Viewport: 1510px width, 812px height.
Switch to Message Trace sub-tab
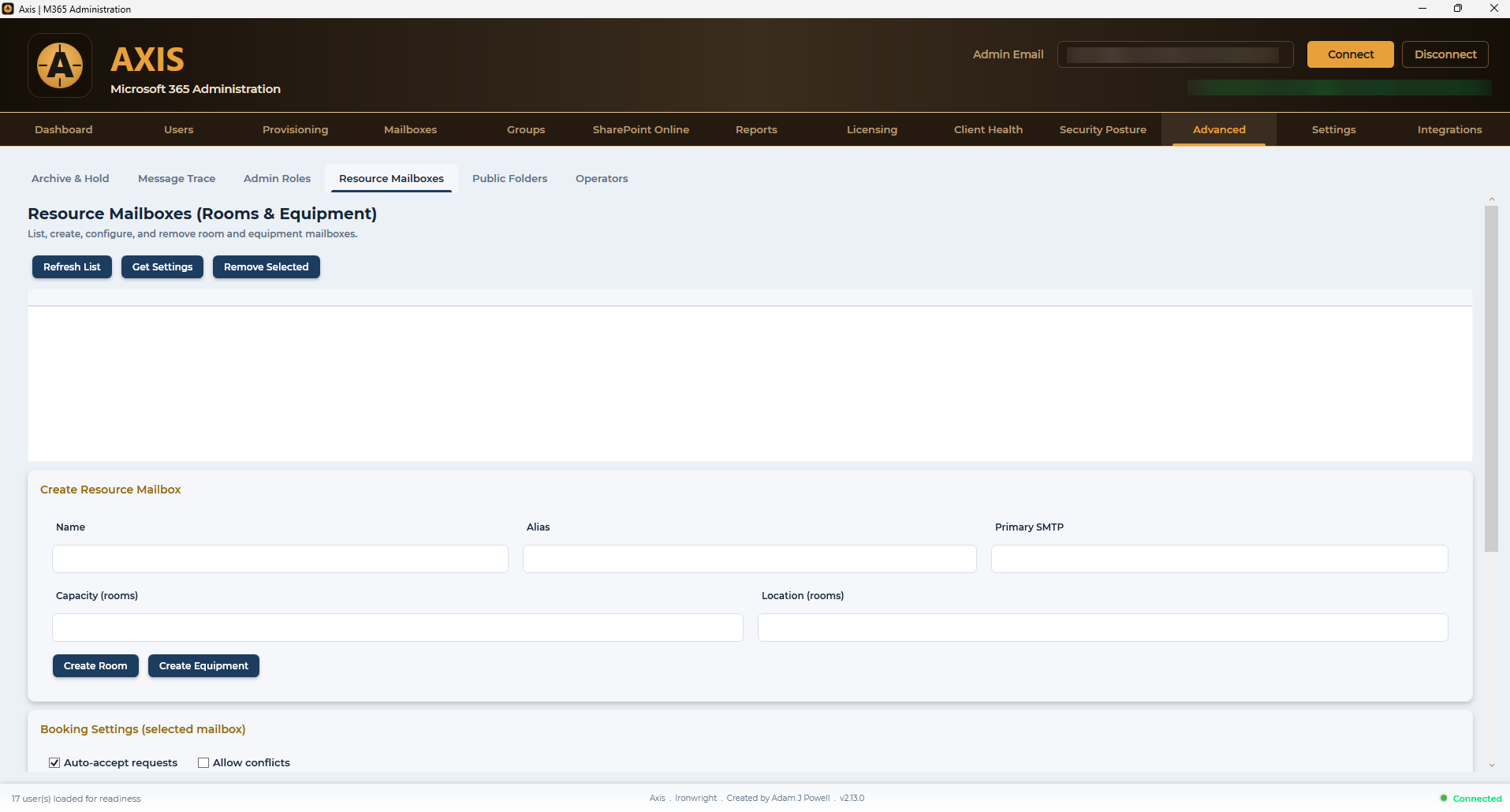pos(177,178)
